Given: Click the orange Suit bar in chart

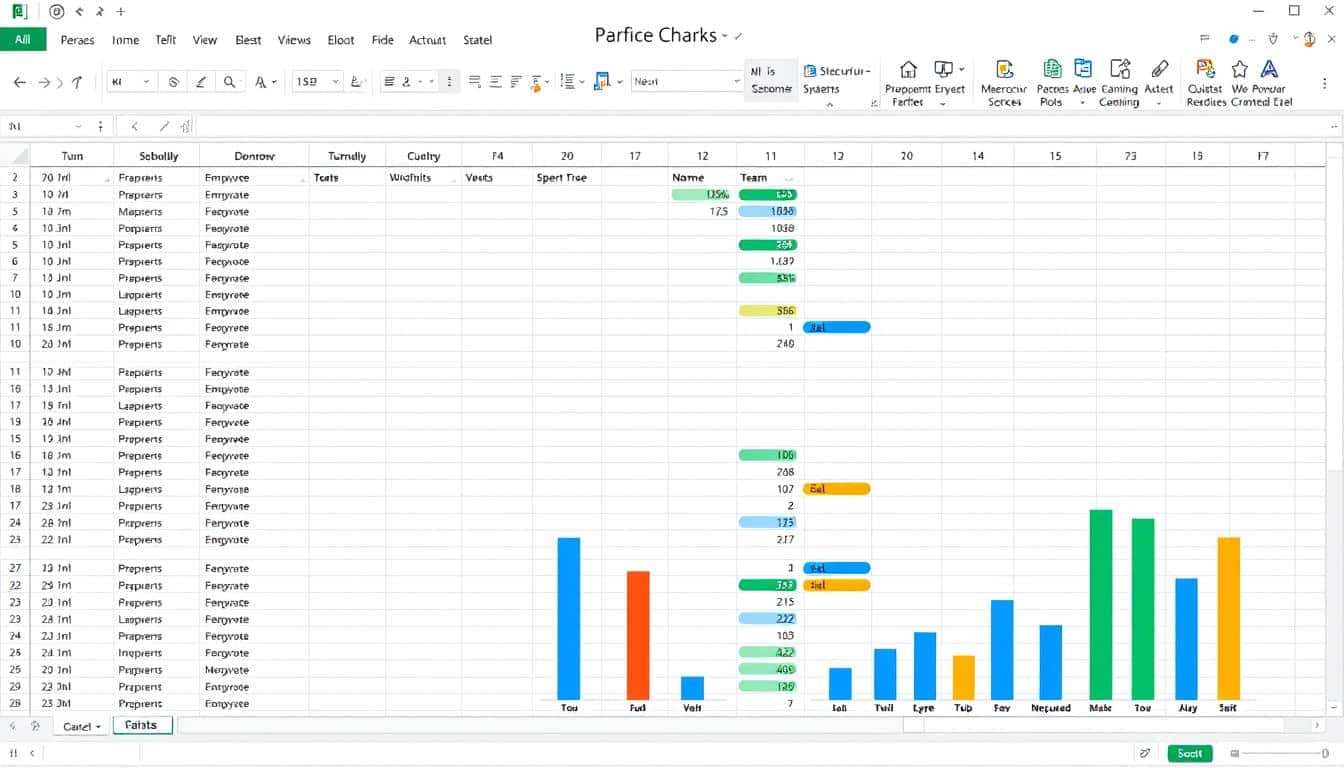Looking at the screenshot, I should coord(1229,618).
